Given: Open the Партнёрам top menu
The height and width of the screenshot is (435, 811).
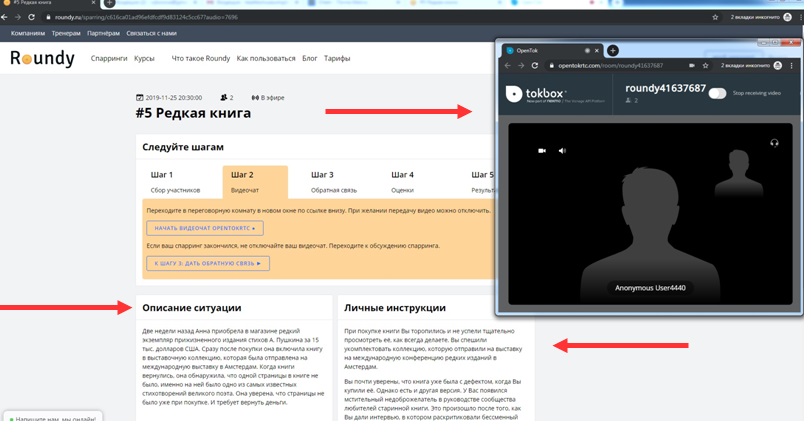Looking at the screenshot, I should click(103, 33).
